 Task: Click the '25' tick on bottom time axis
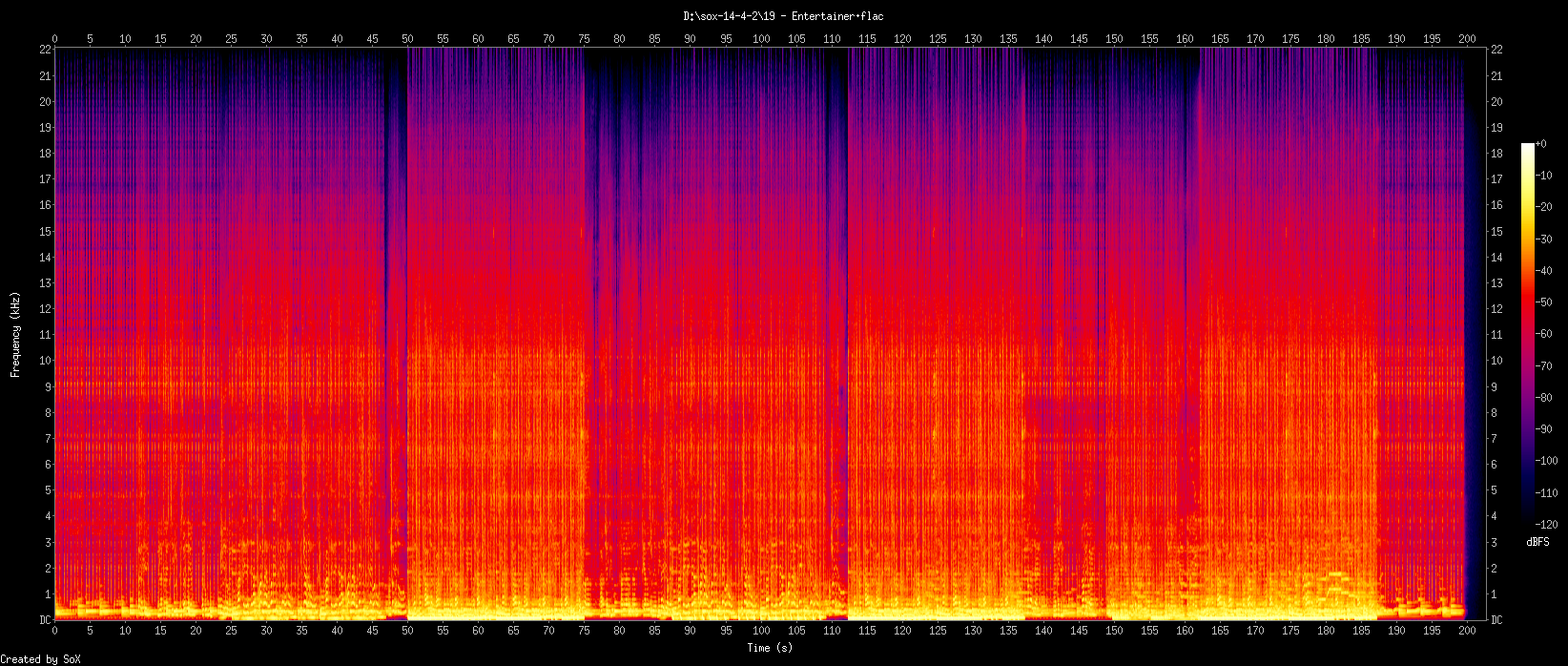pyautogui.click(x=231, y=630)
